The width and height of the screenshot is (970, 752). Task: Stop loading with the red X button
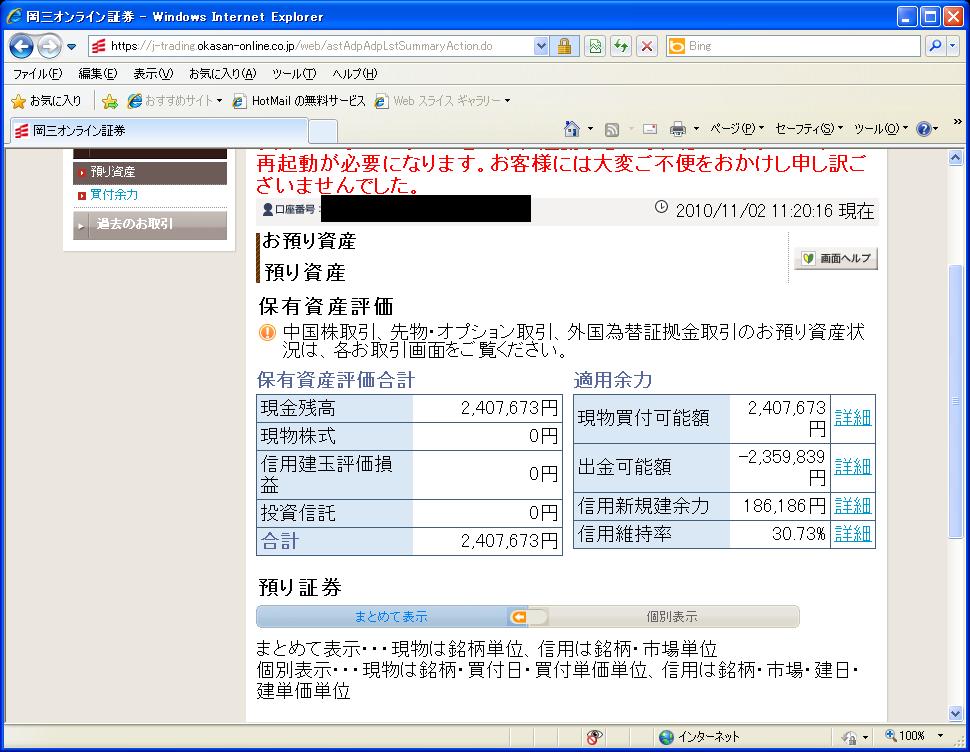pyautogui.click(x=647, y=46)
